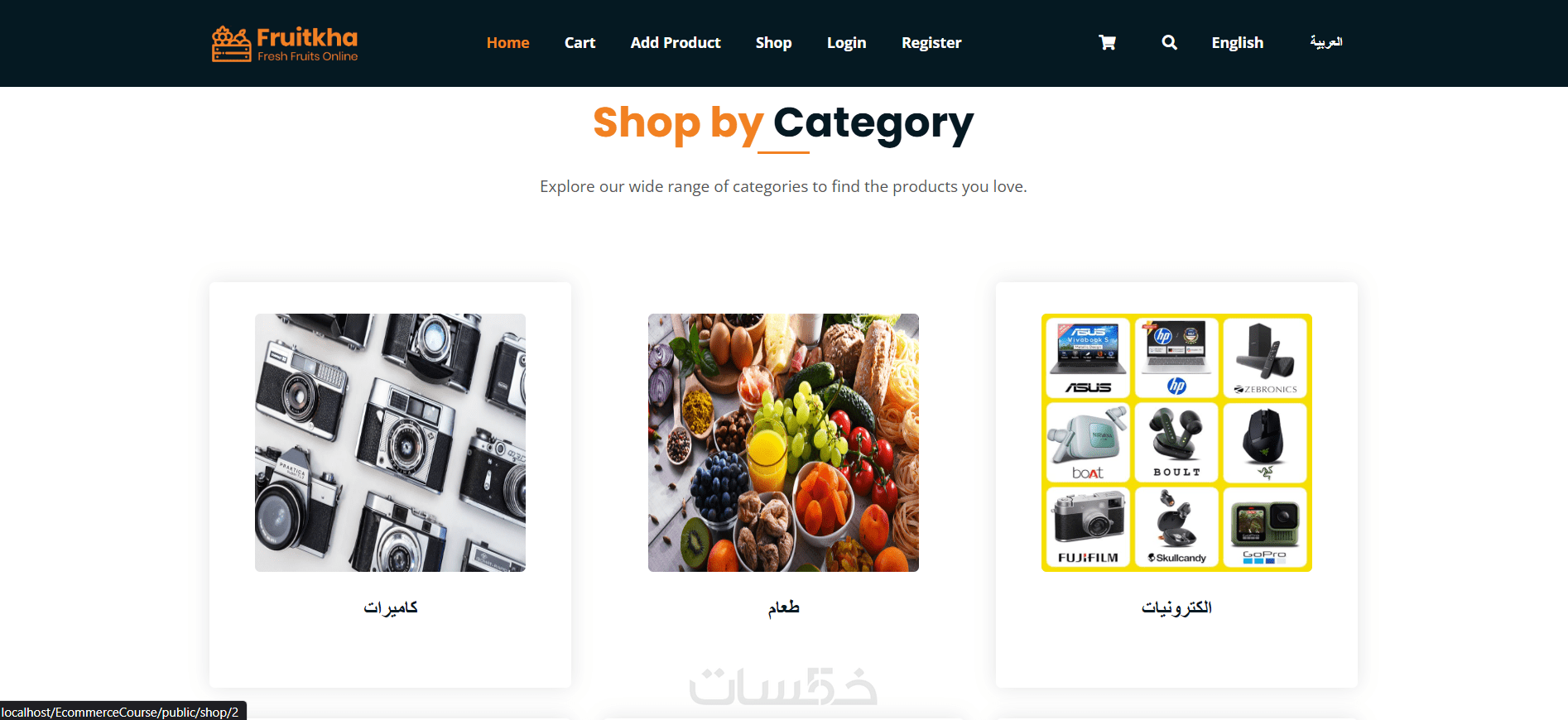This screenshot has width=1568, height=720.
Task: Open the Add Product page
Action: coord(676,43)
